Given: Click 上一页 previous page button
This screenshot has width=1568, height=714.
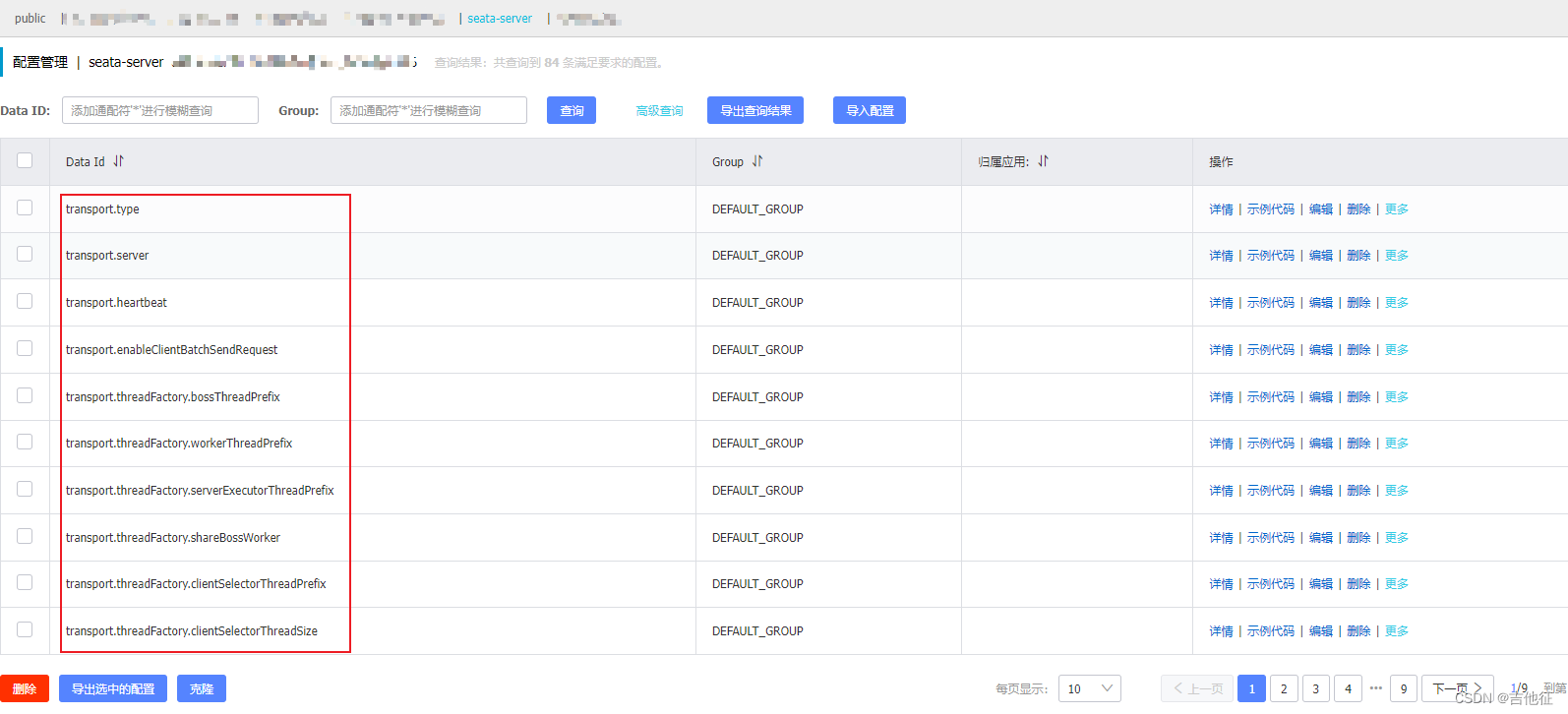Looking at the screenshot, I should tap(1197, 688).
